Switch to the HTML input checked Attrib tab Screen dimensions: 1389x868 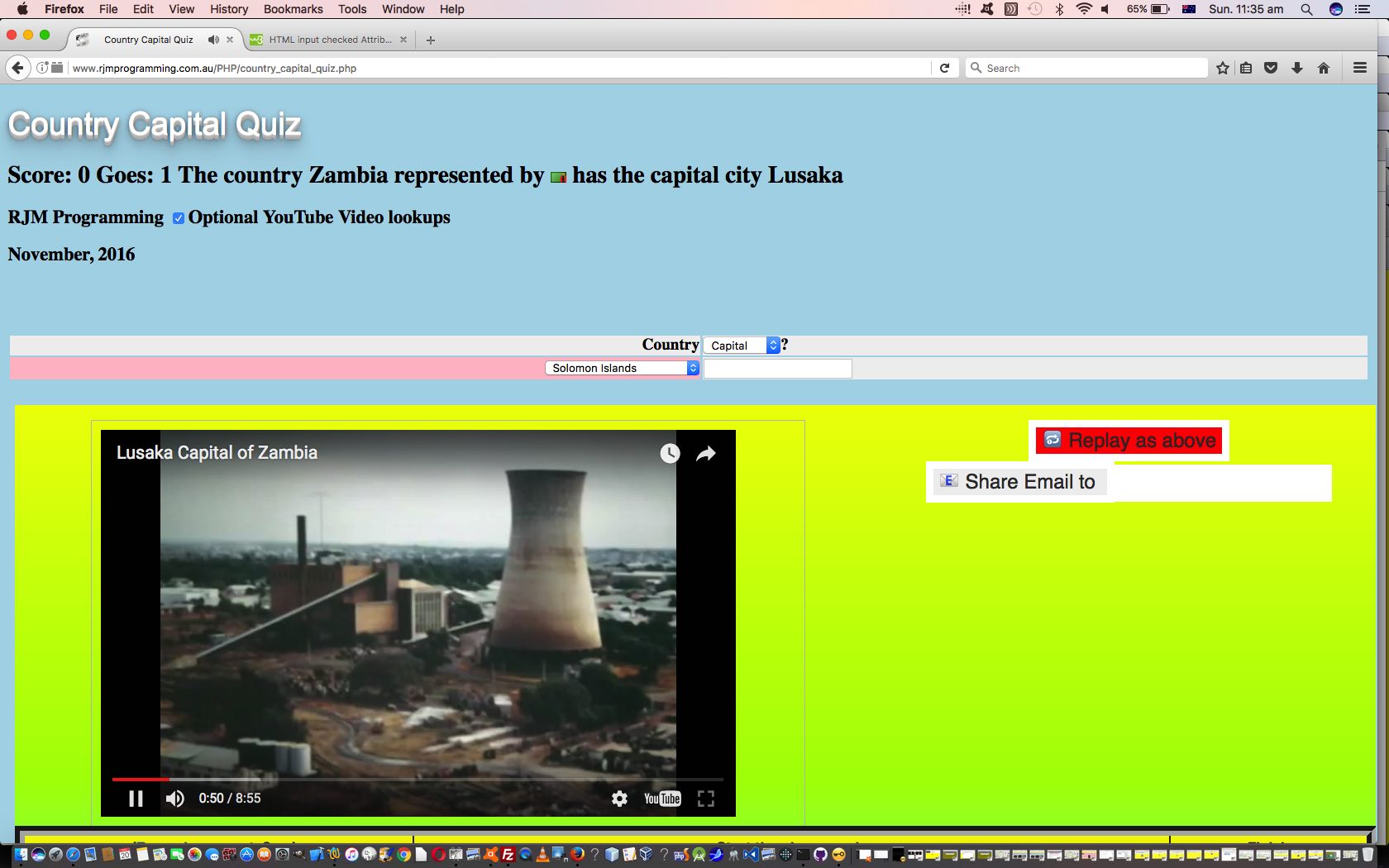329,40
